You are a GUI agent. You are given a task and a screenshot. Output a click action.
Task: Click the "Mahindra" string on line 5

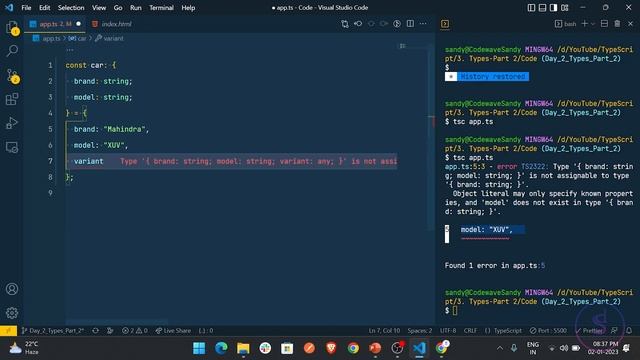pyautogui.click(x=124, y=129)
